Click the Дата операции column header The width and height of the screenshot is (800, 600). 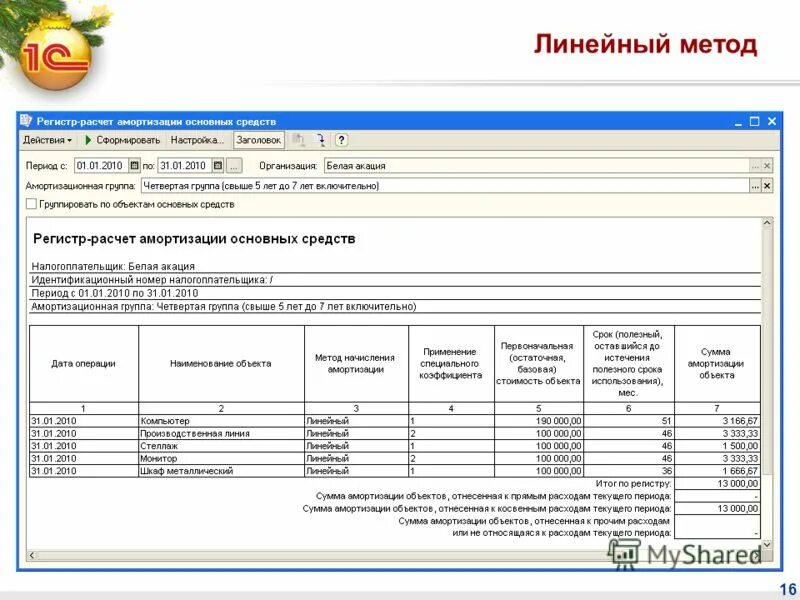(x=84, y=364)
